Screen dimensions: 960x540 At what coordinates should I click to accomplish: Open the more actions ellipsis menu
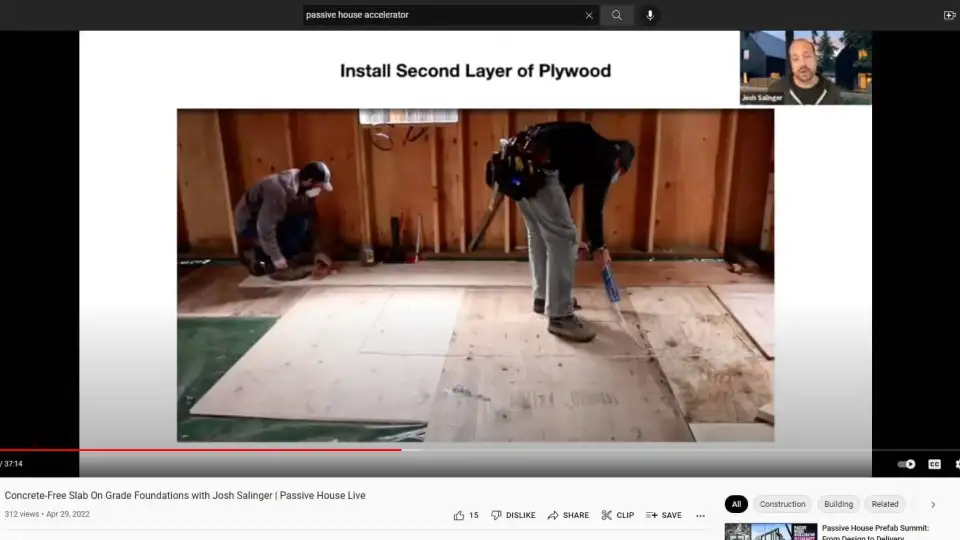pos(700,516)
